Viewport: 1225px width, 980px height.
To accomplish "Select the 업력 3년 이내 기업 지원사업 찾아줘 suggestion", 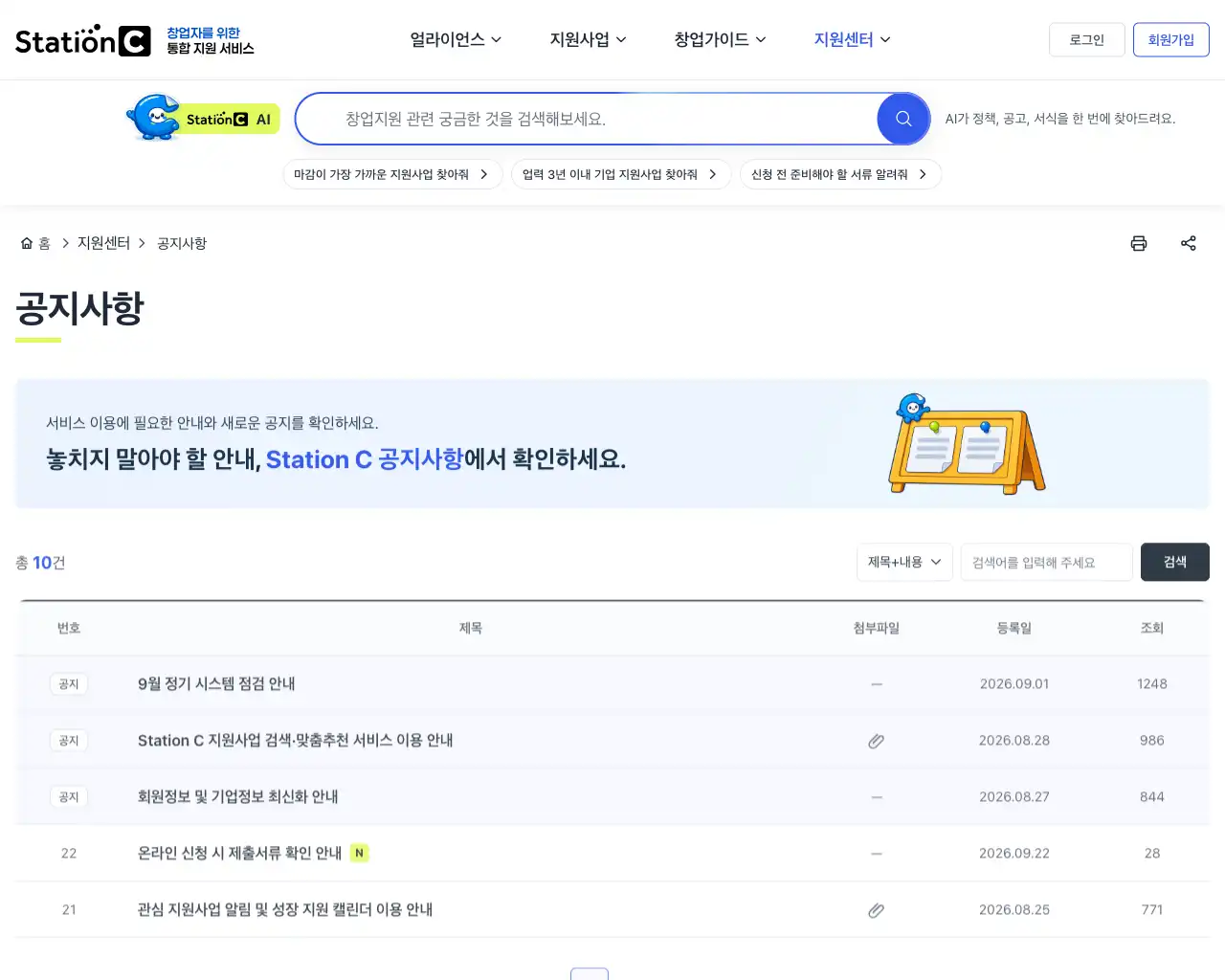I will point(621,174).
